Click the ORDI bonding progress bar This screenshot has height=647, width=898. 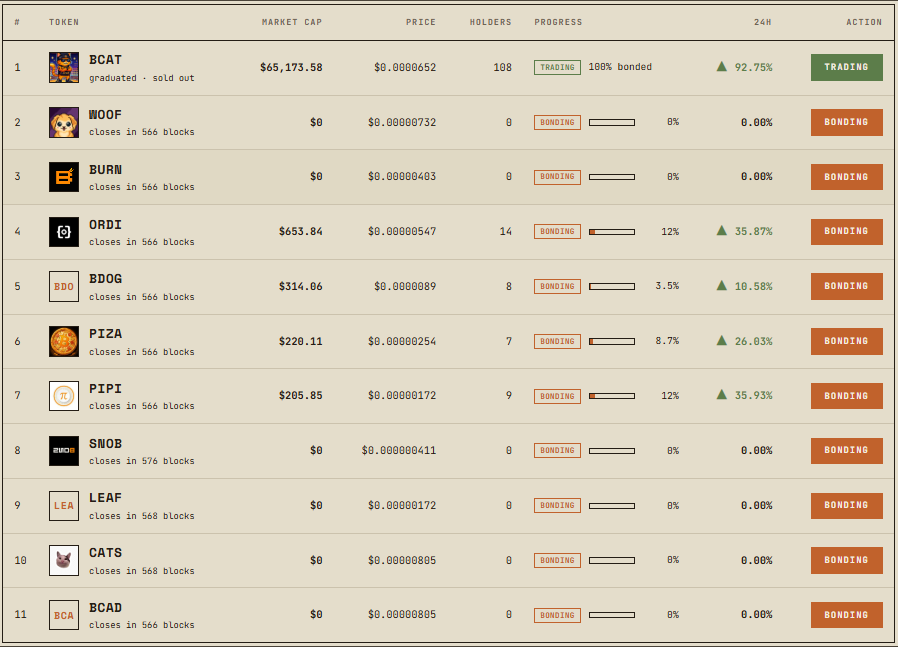point(612,232)
